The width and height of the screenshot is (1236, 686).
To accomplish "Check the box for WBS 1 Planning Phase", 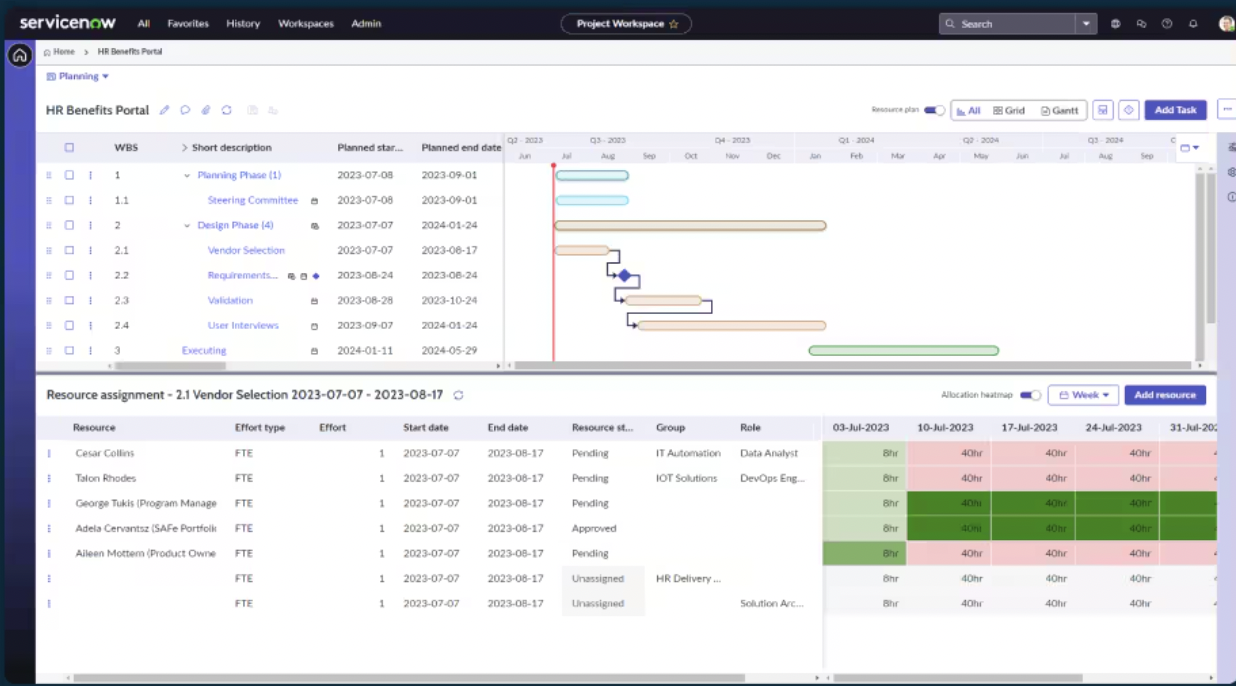I will pos(69,175).
